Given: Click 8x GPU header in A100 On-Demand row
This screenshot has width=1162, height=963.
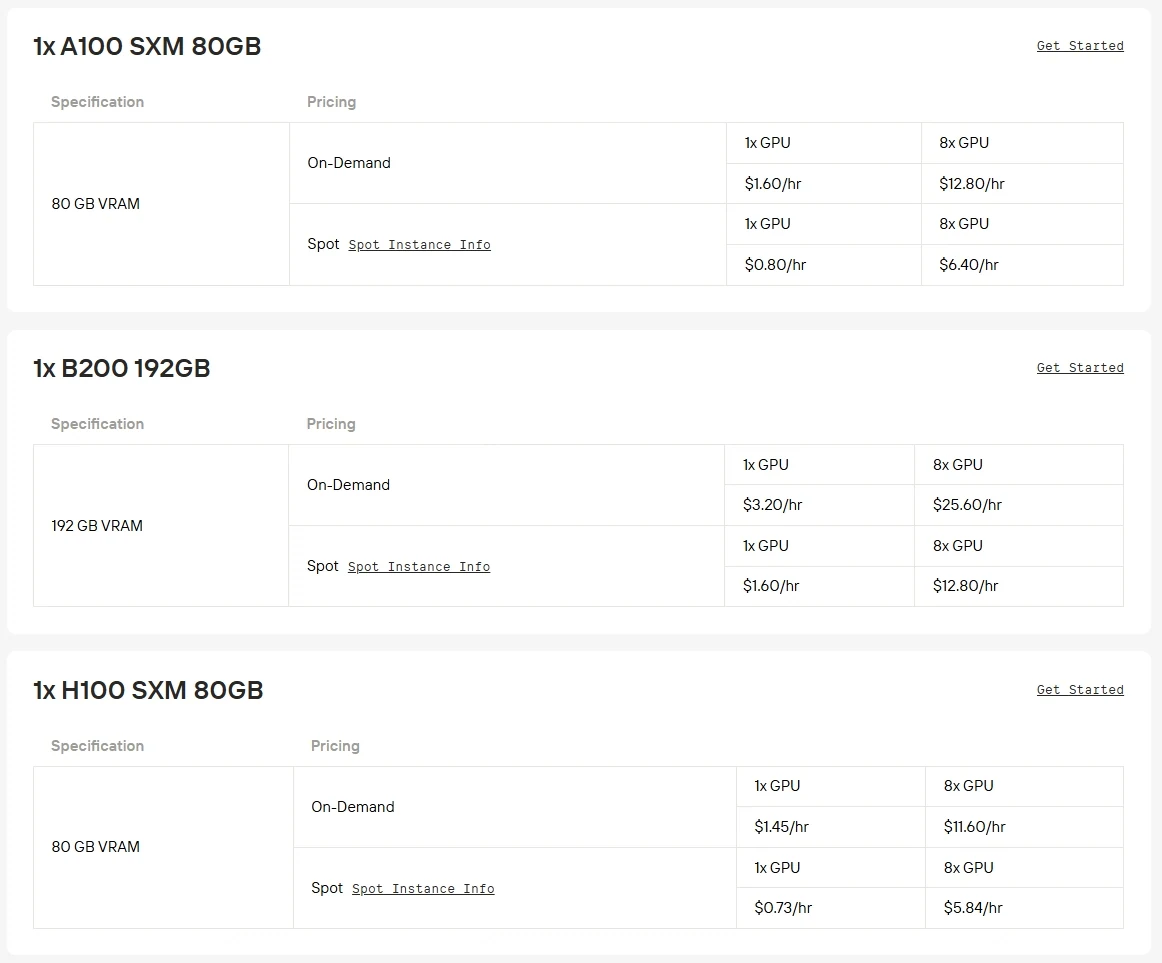Looking at the screenshot, I should point(964,143).
